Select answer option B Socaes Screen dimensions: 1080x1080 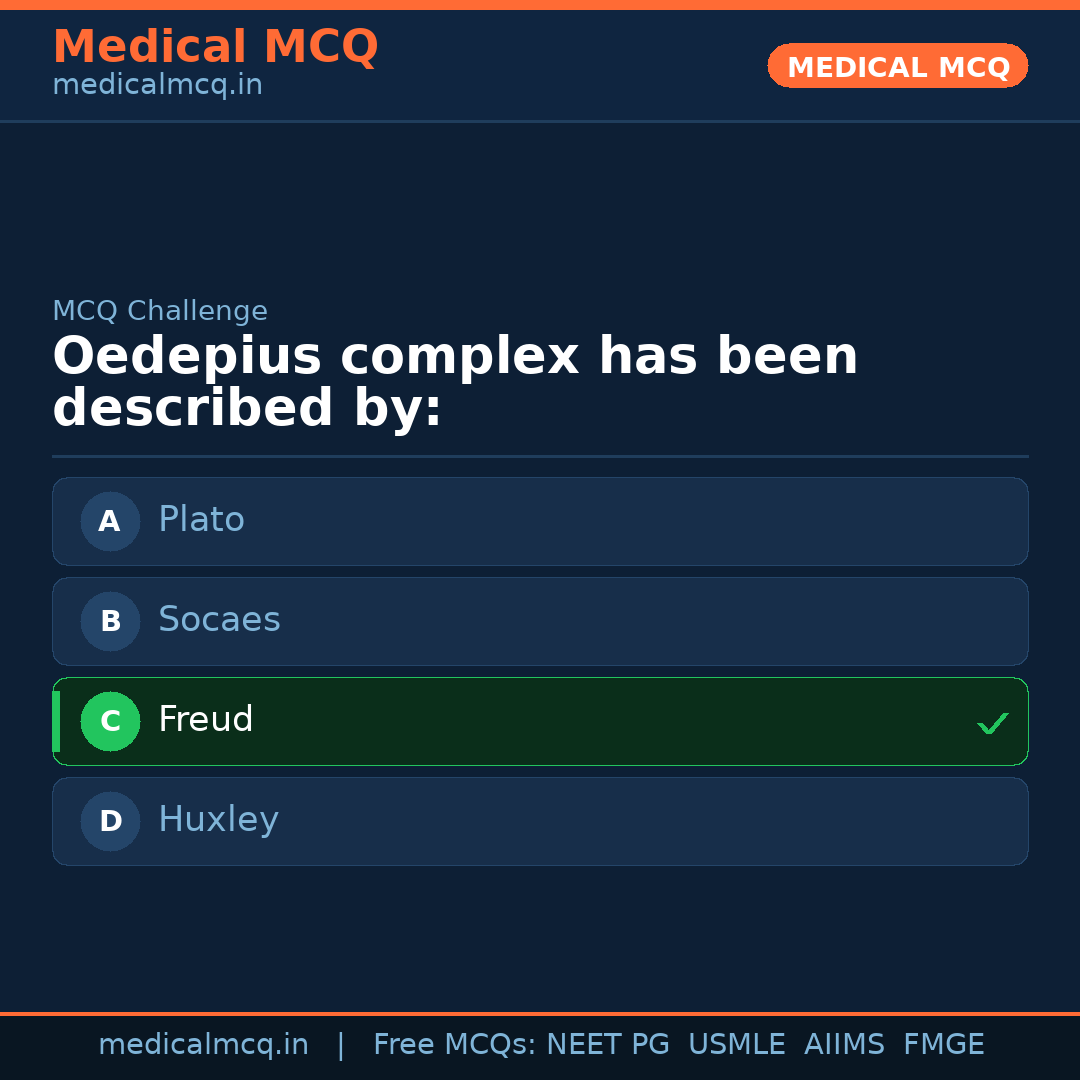click(x=540, y=621)
